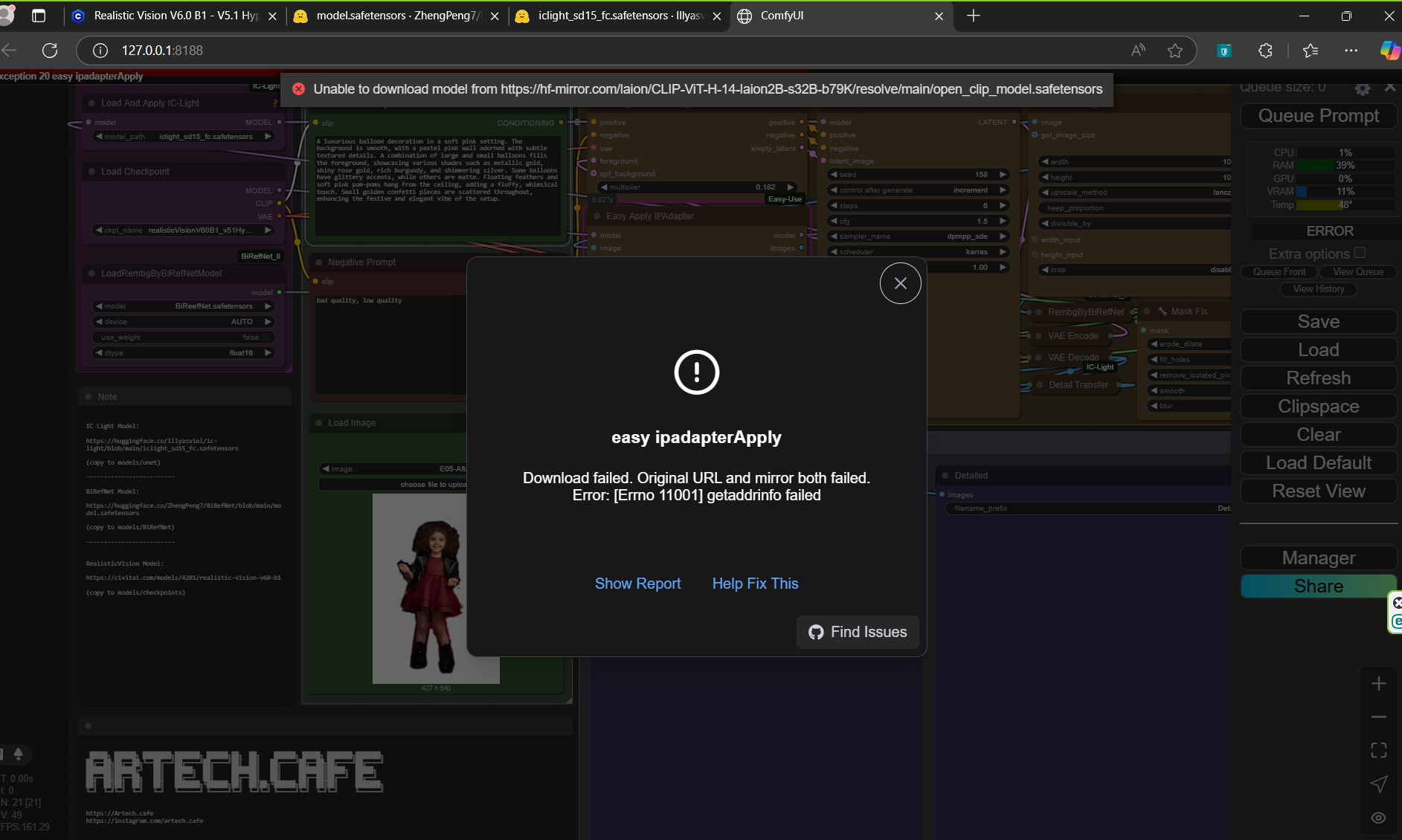Click the zoom out minus icon
1402x840 pixels.
pyautogui.click(x=1378, y=717)
